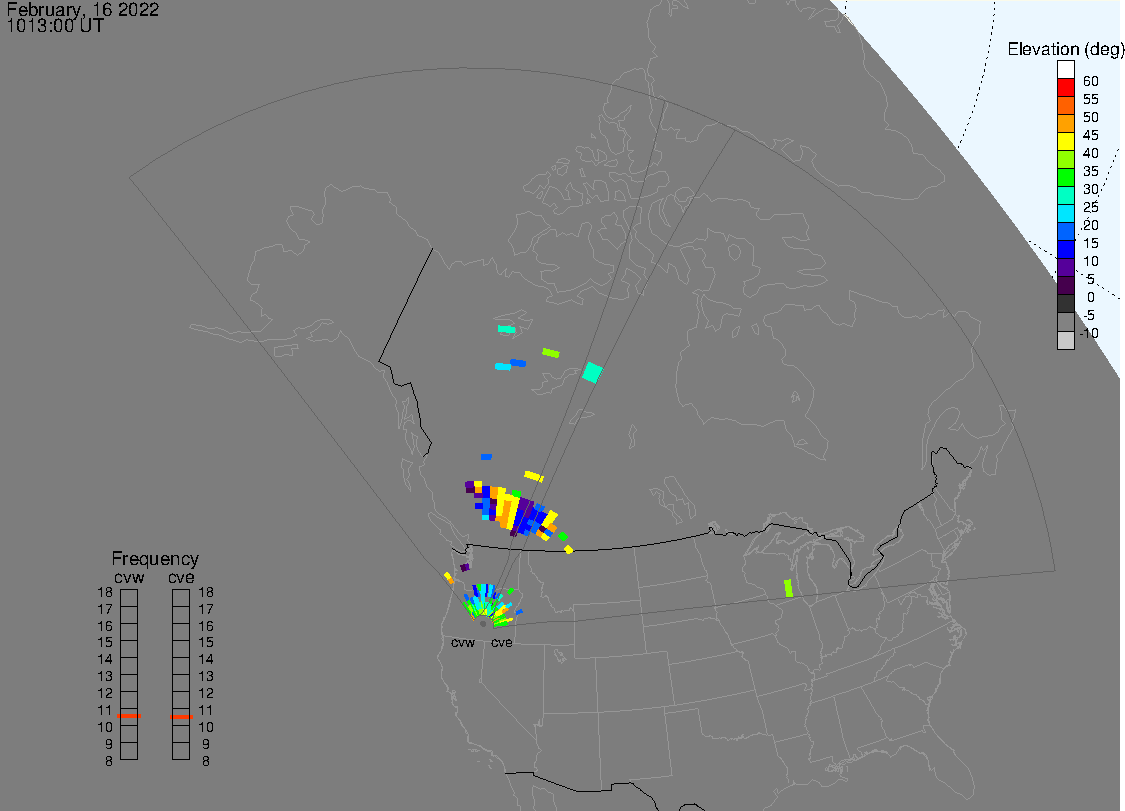Click the Elevation (deg) legend title

(1065, 50)
